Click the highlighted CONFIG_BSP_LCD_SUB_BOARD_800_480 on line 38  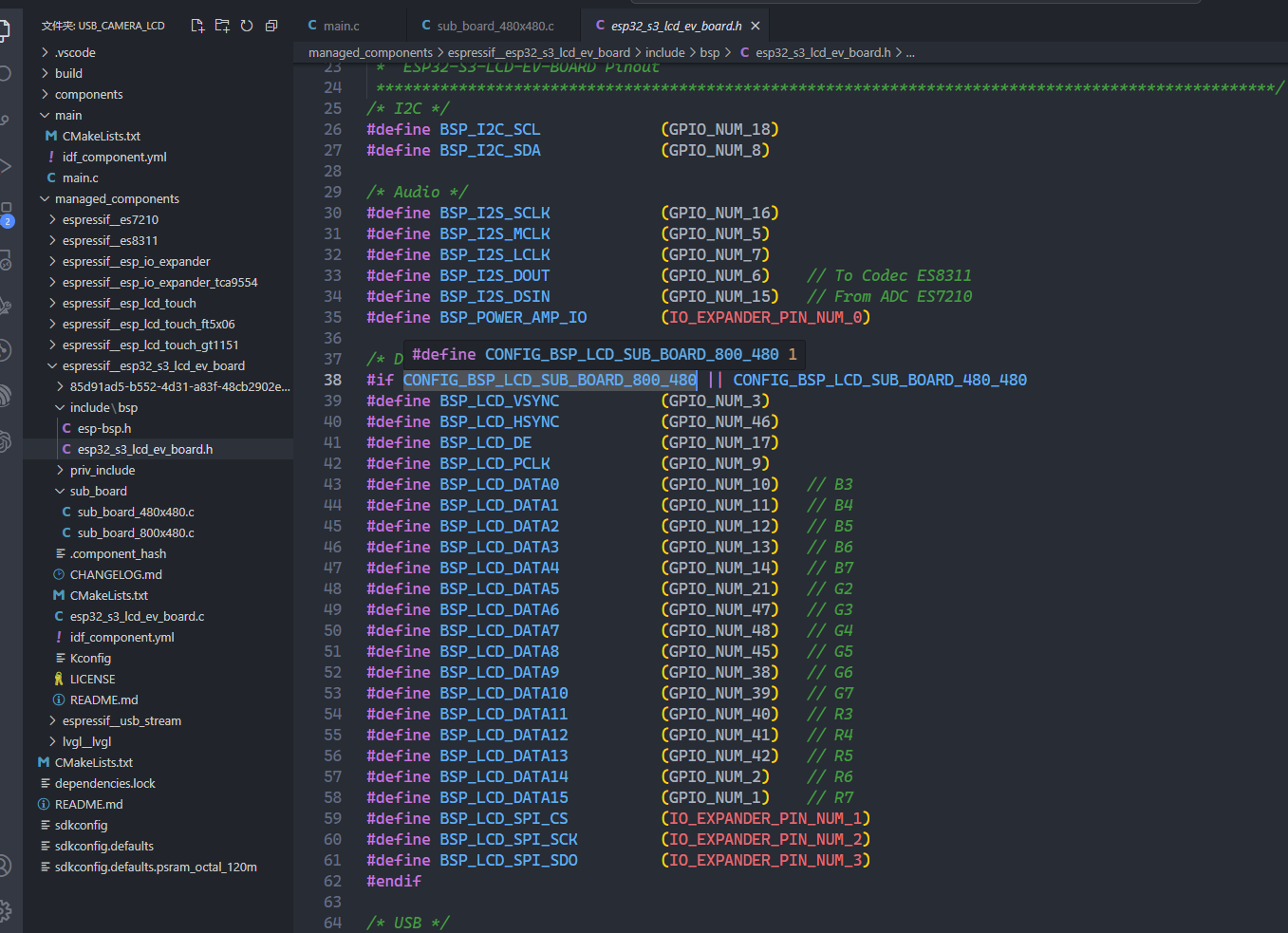(551, 380)
